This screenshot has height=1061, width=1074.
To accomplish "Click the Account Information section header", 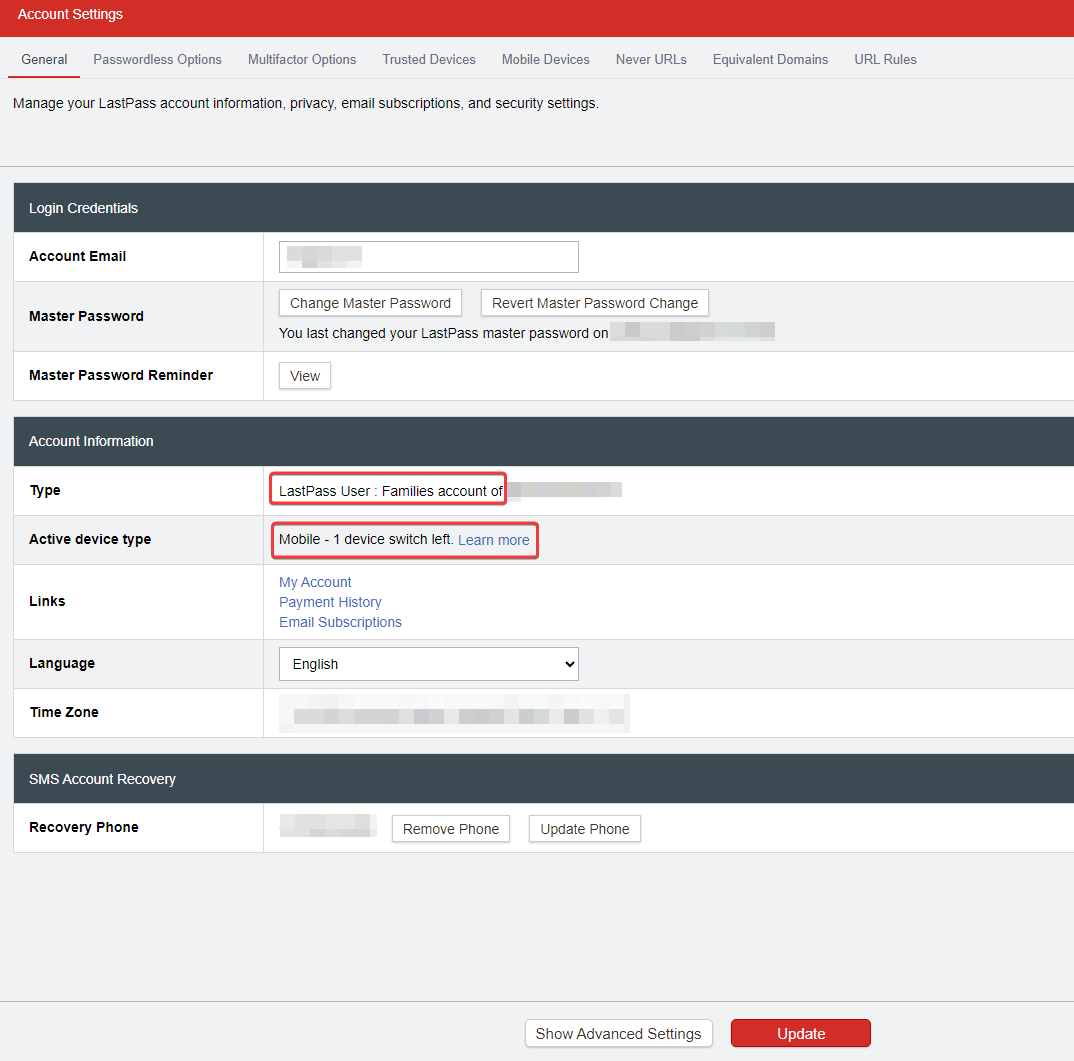I will tap(544, 441).
